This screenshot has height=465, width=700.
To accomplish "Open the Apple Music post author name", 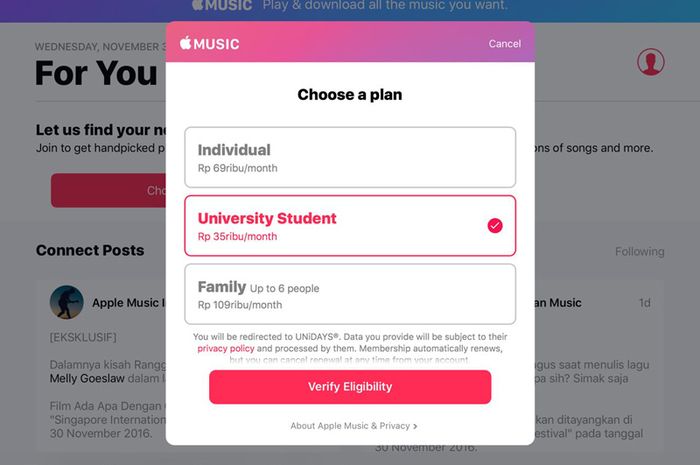I will [x=127, y=302].
